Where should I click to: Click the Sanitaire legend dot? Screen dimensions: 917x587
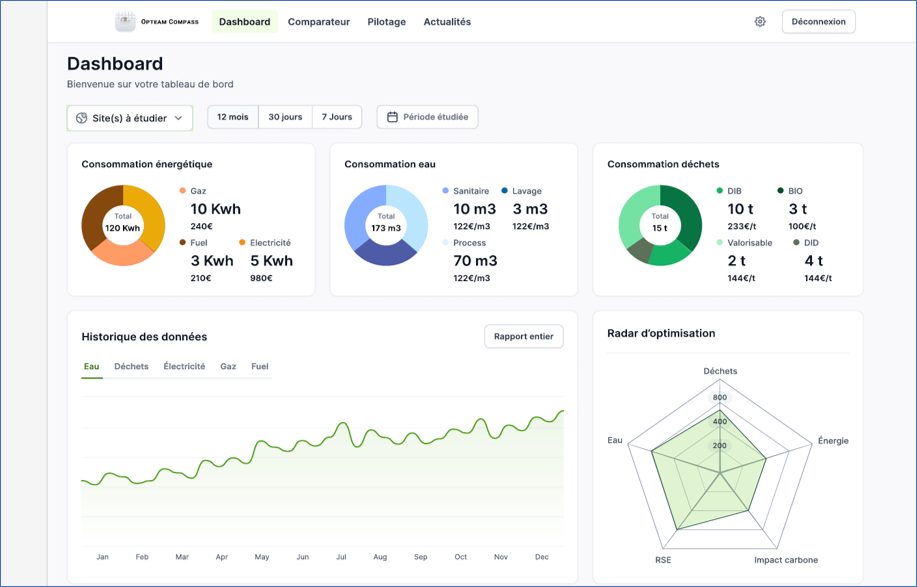(x=446, y=191)
